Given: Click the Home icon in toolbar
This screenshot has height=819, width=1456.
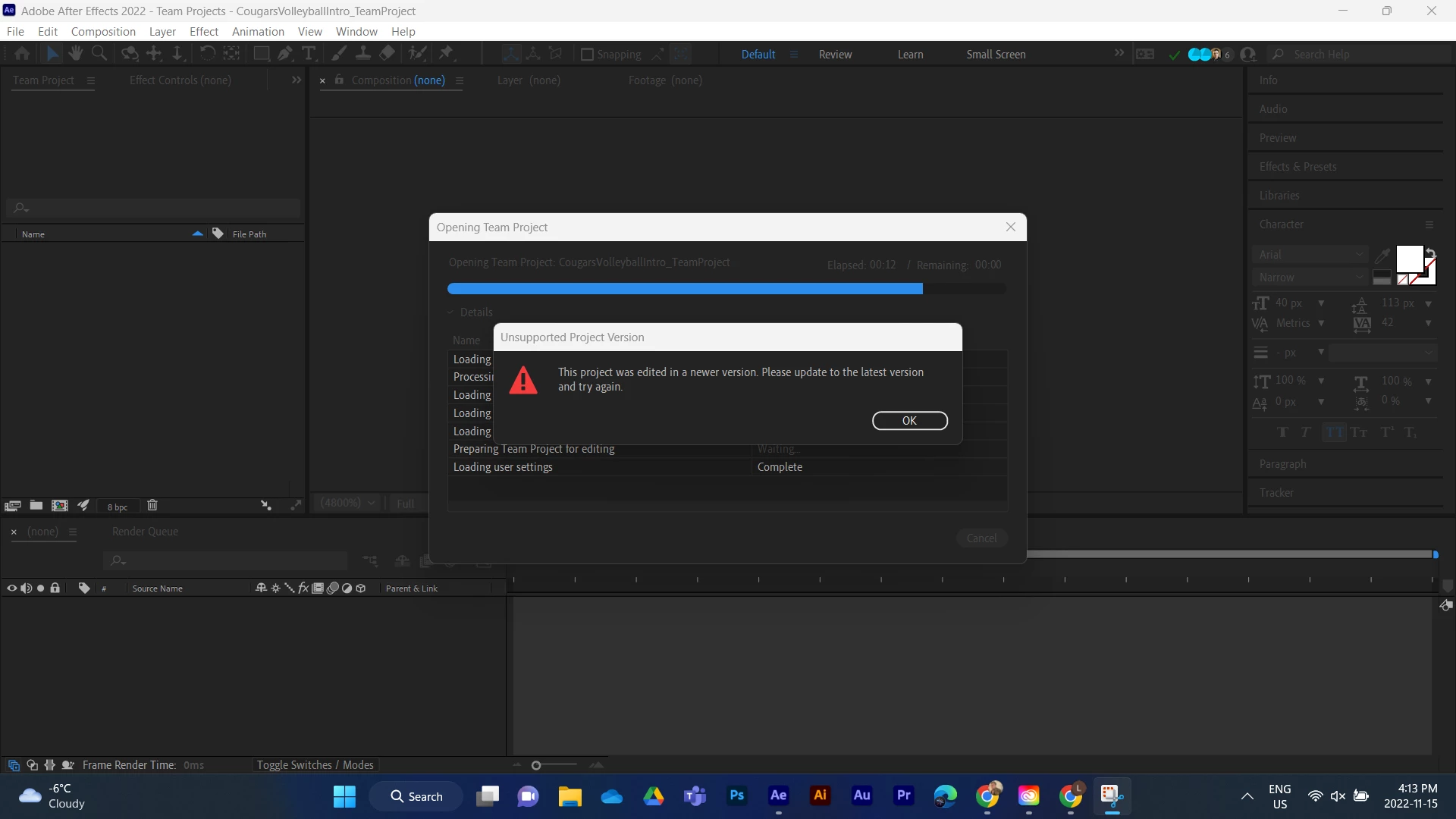Looking at the screenshot, I should (22, 54).
